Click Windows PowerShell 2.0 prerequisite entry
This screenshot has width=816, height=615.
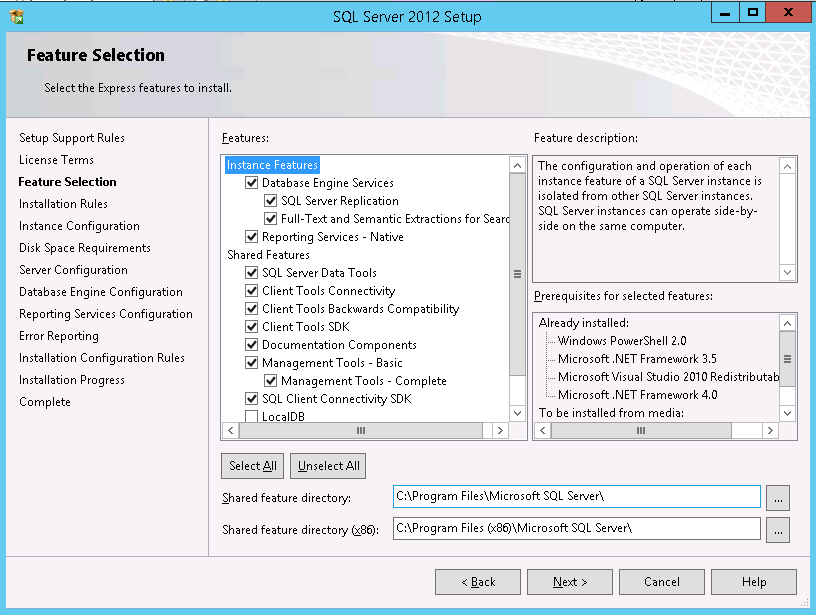point(622,341)
